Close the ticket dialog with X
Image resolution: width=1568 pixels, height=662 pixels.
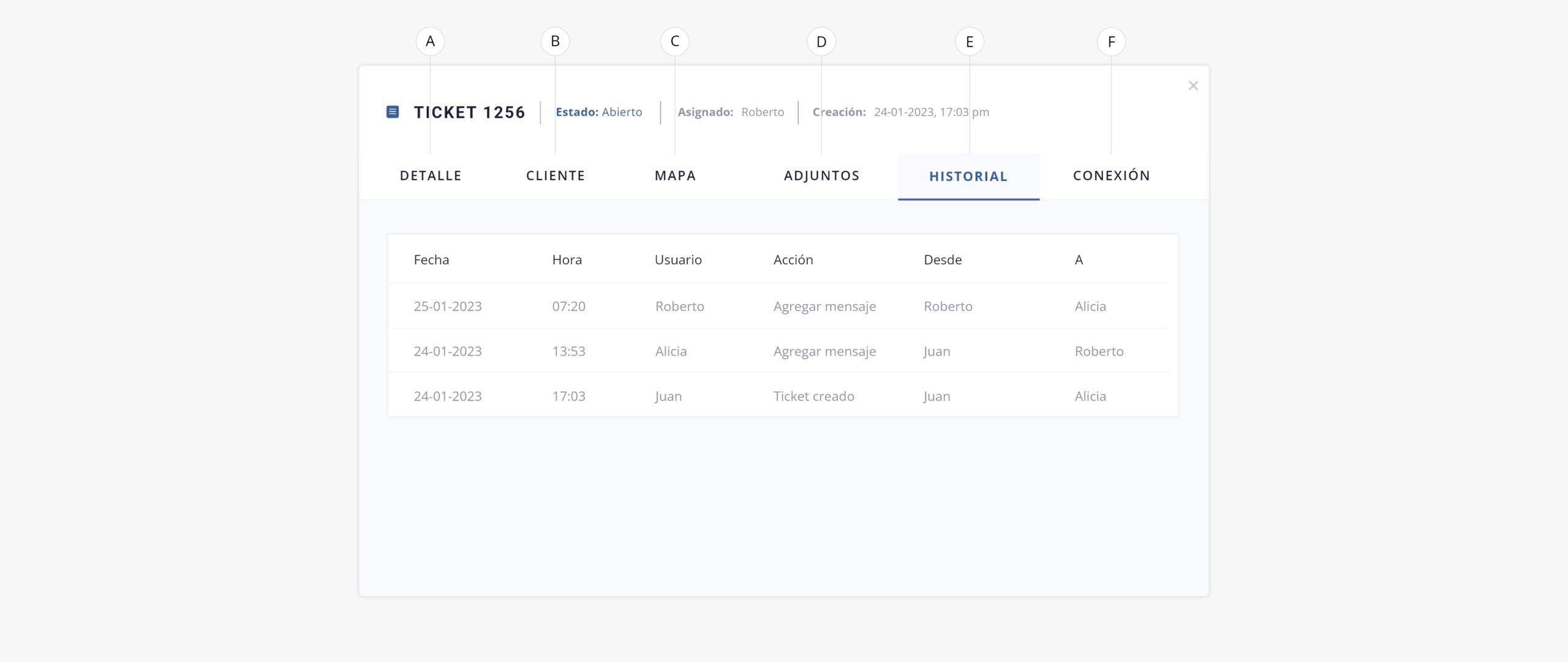pos(1193,86)
